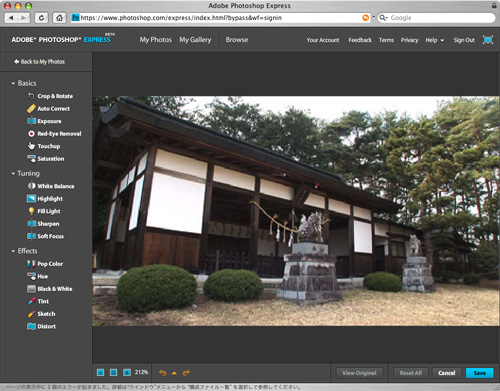Click the zoom in icon
The width and height of the screenshot is (500, 391).
[x=127, y=372]
